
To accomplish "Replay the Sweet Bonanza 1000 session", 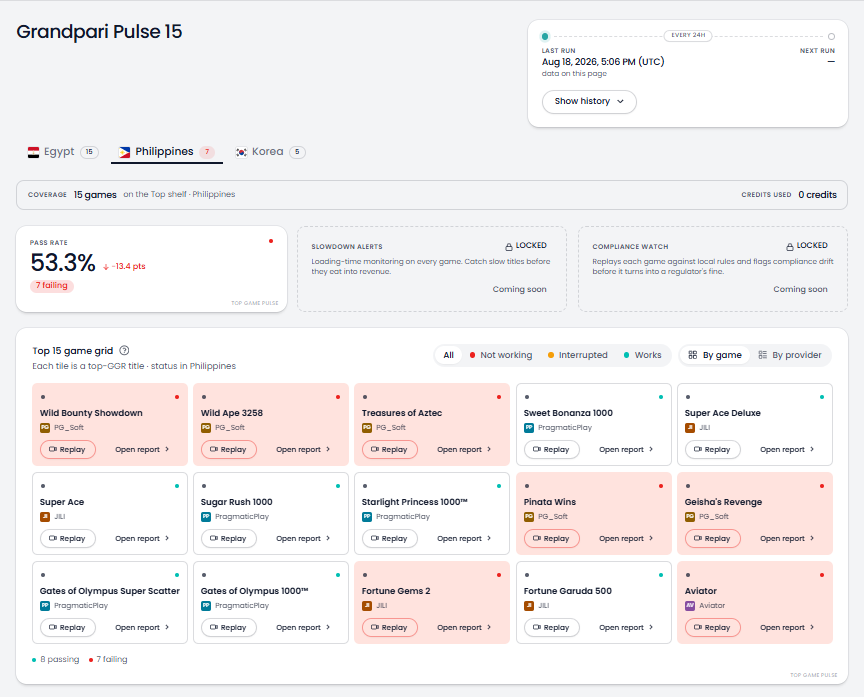I will (552, 450).
